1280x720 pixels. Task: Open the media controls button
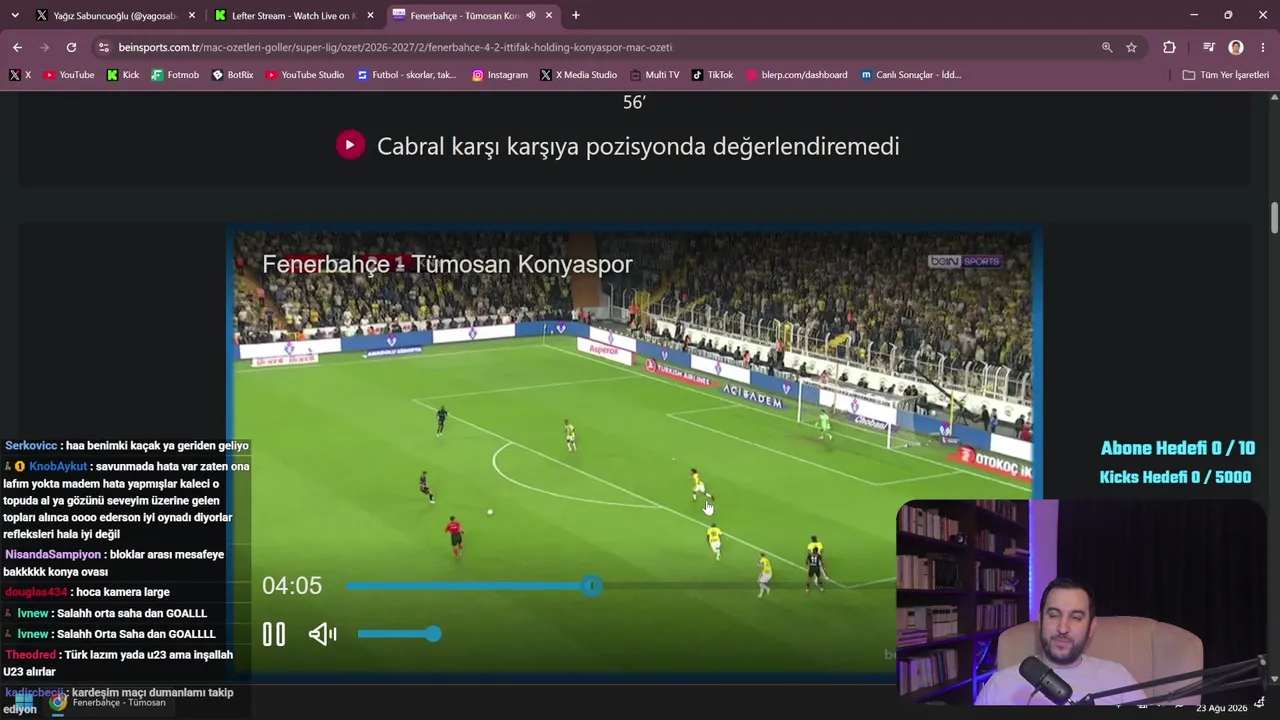coord(1208,47)
